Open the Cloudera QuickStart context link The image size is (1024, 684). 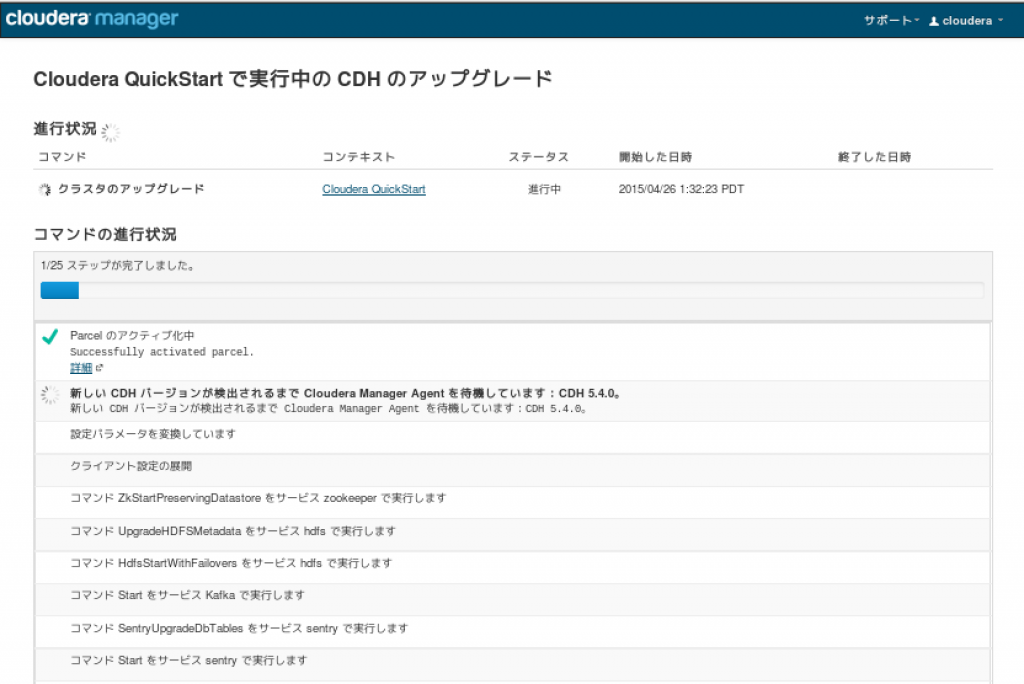[x=374, y=189]
